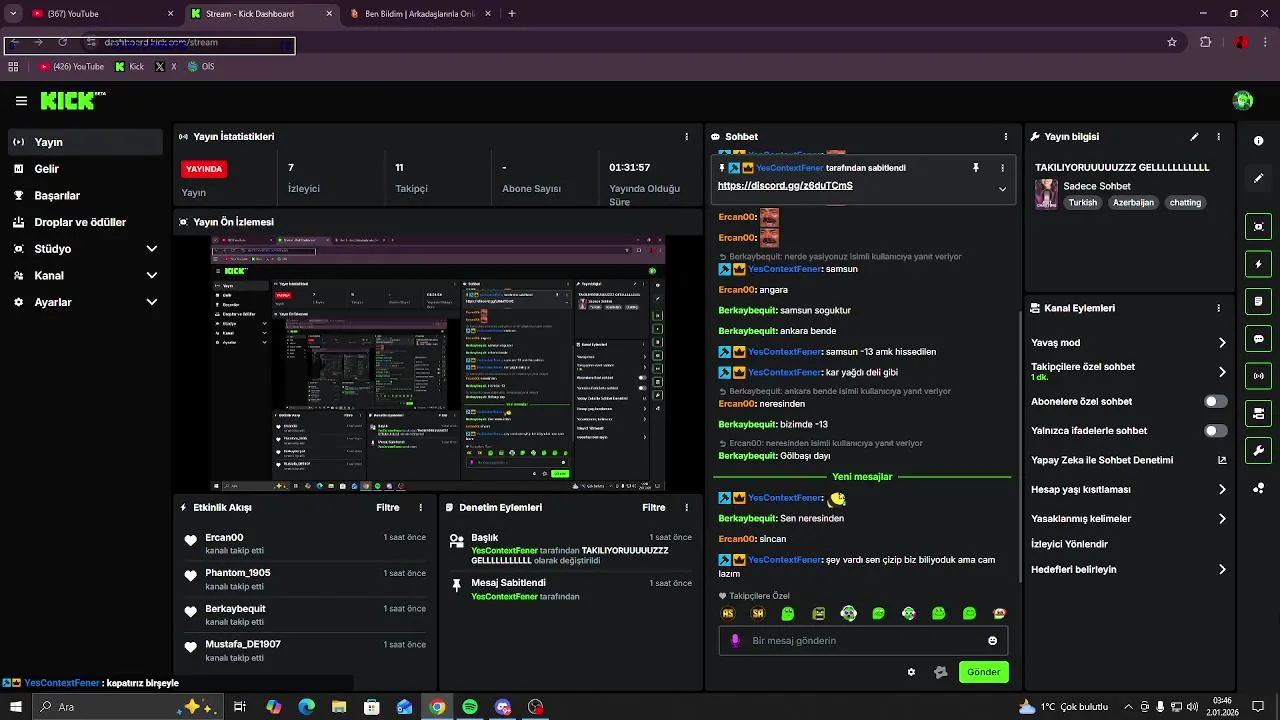
Task: Open Yayın bilgisi panel options menu
Action: (1218, 136)
